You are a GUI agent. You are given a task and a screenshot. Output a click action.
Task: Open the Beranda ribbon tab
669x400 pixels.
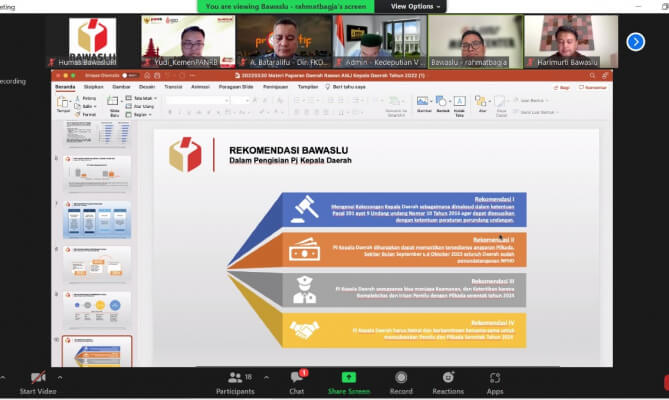[66, 87]
